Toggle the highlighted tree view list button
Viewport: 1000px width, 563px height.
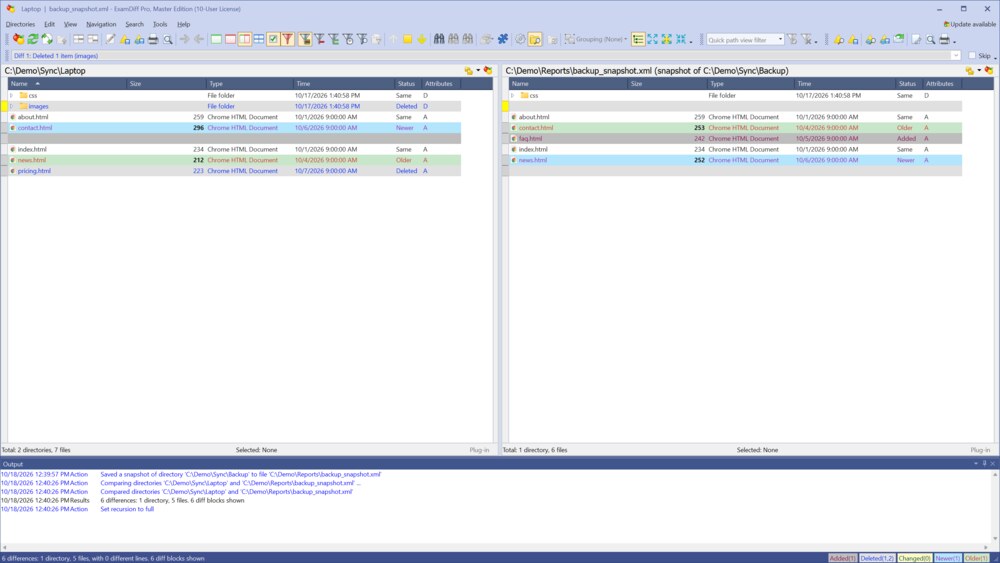point(638,40)
